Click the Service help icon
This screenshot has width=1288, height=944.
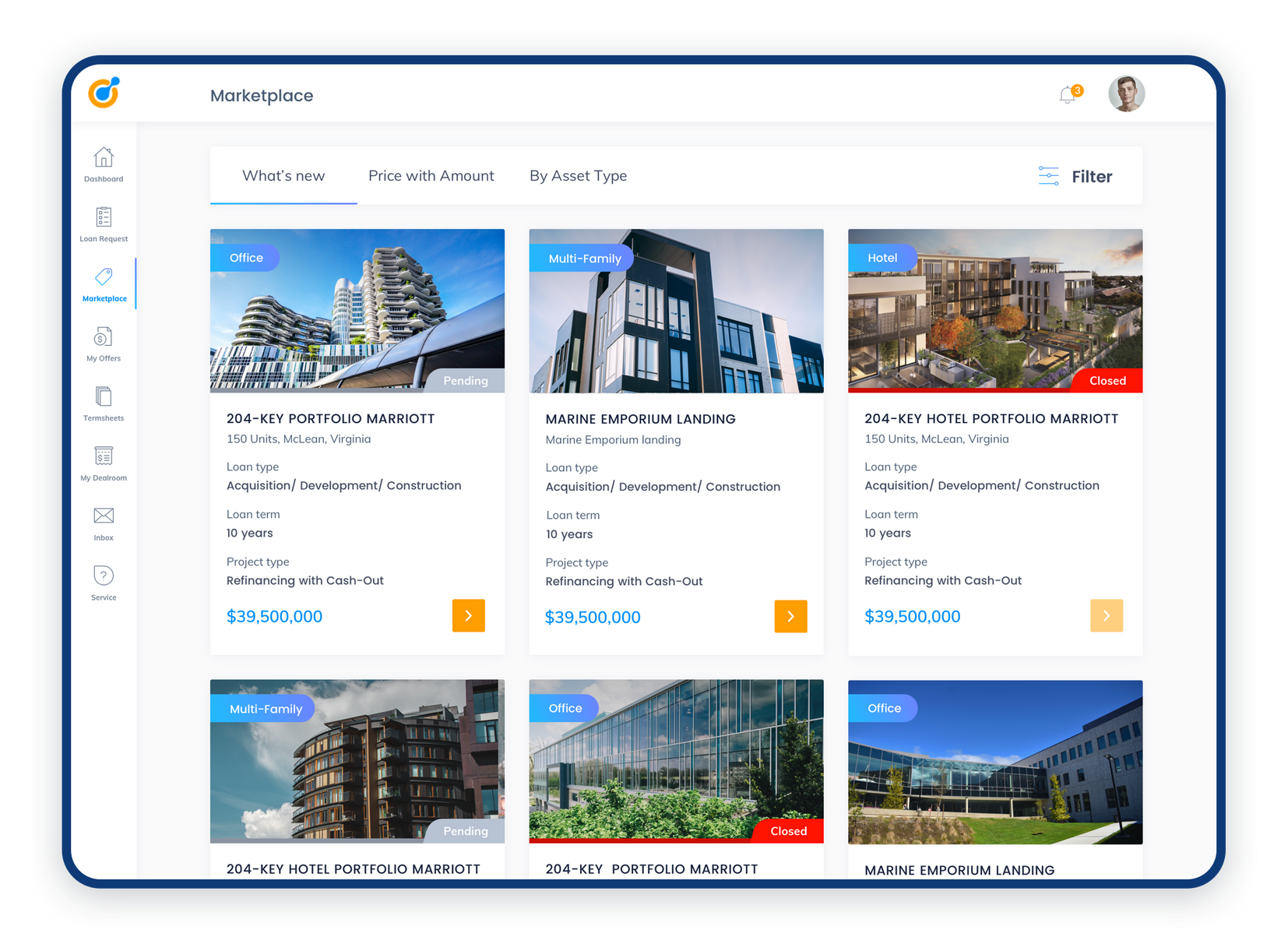click(104, 576)
